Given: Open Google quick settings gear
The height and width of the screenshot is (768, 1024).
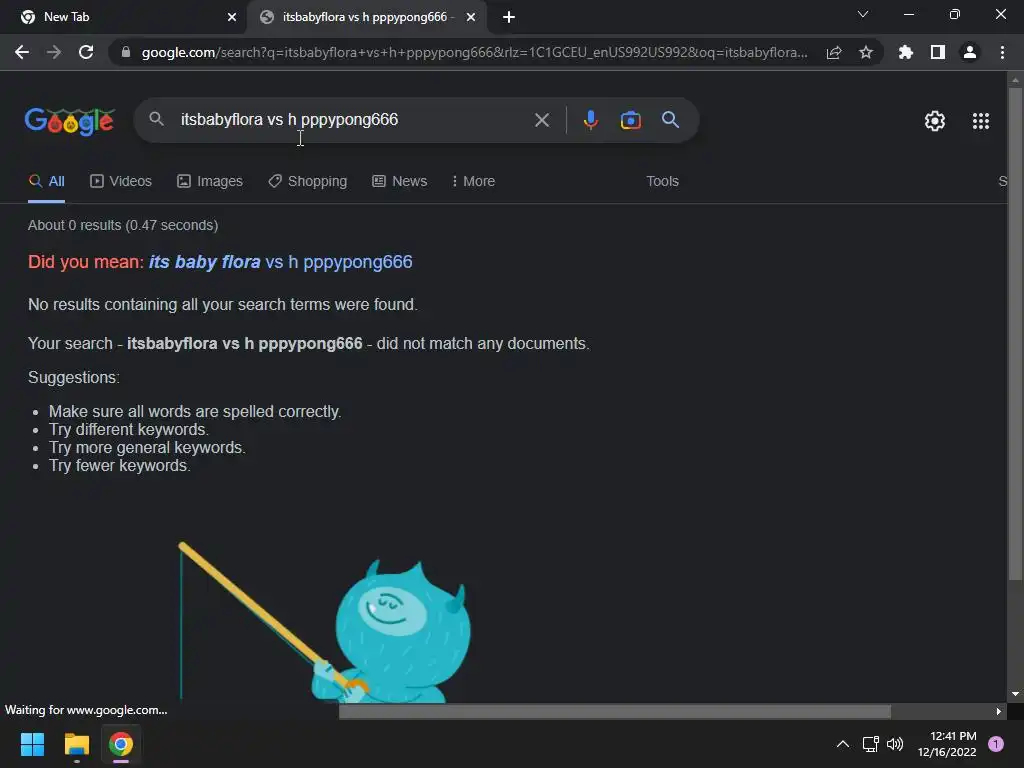Looking at the screenshot, I should 935,121.
